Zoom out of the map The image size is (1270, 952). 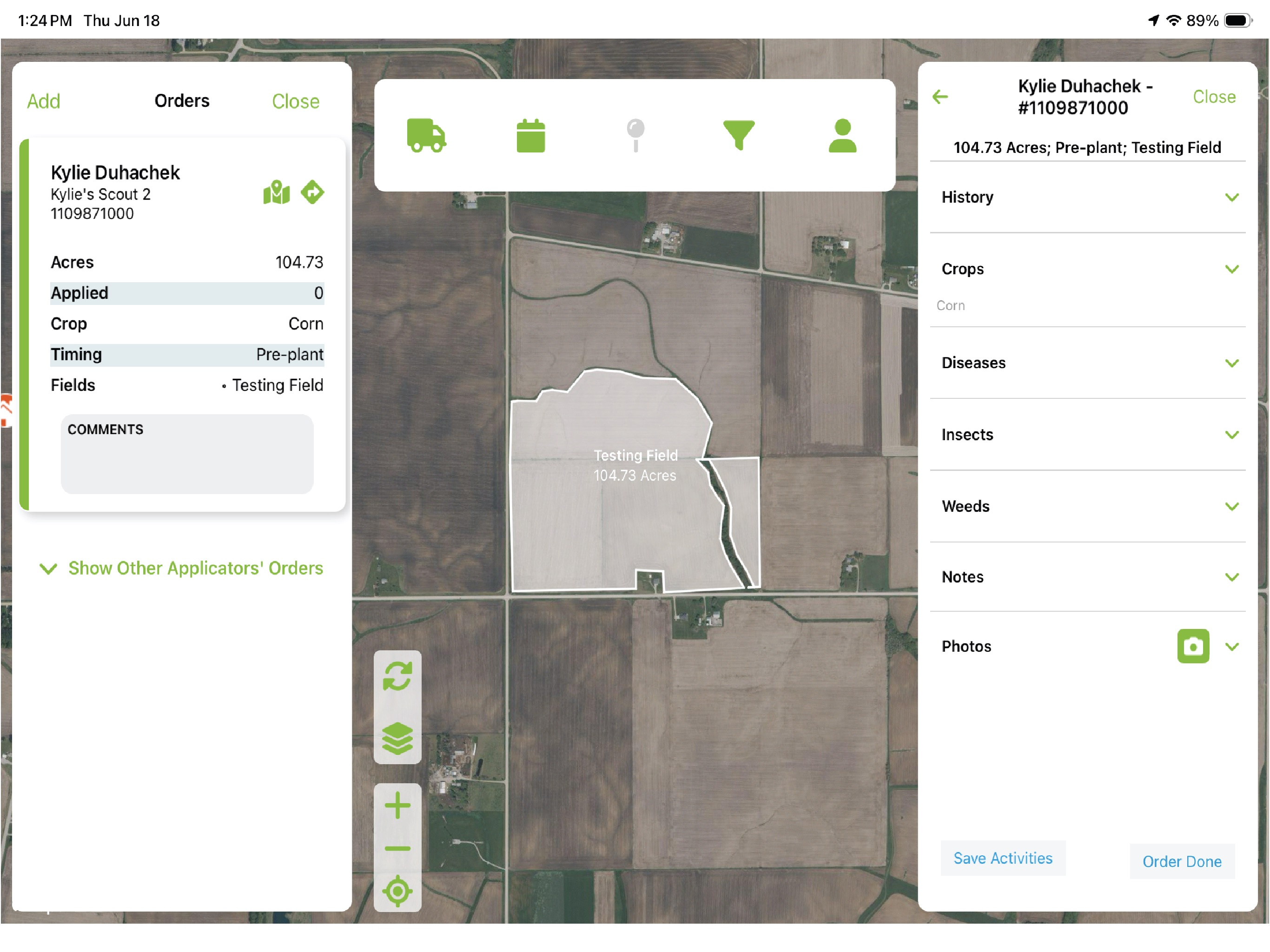point(397,849)
